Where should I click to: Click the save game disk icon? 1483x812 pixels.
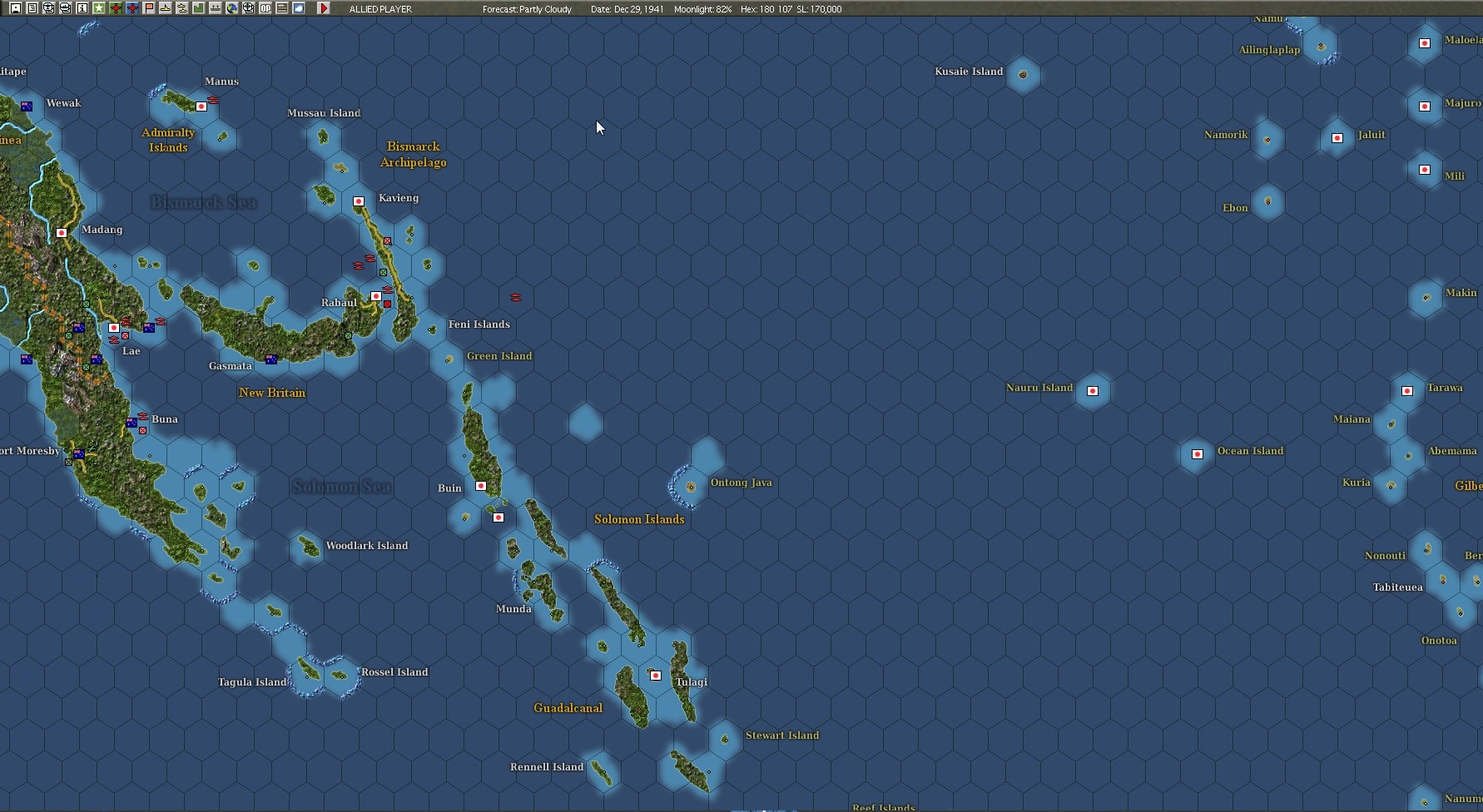coord(16,8)
